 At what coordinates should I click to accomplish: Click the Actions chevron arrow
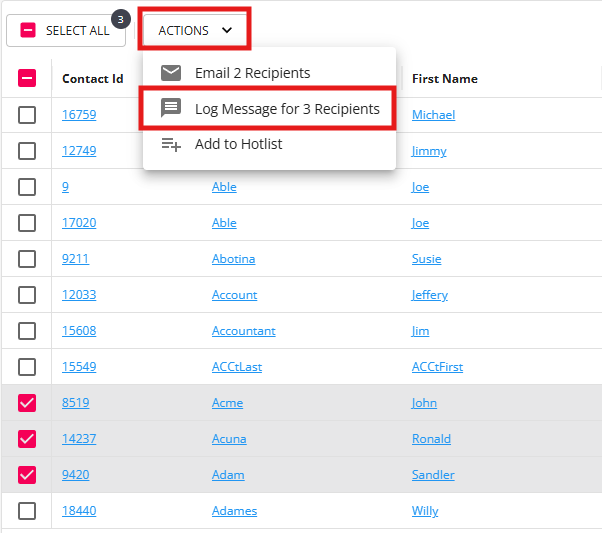[x=227, y=30]
